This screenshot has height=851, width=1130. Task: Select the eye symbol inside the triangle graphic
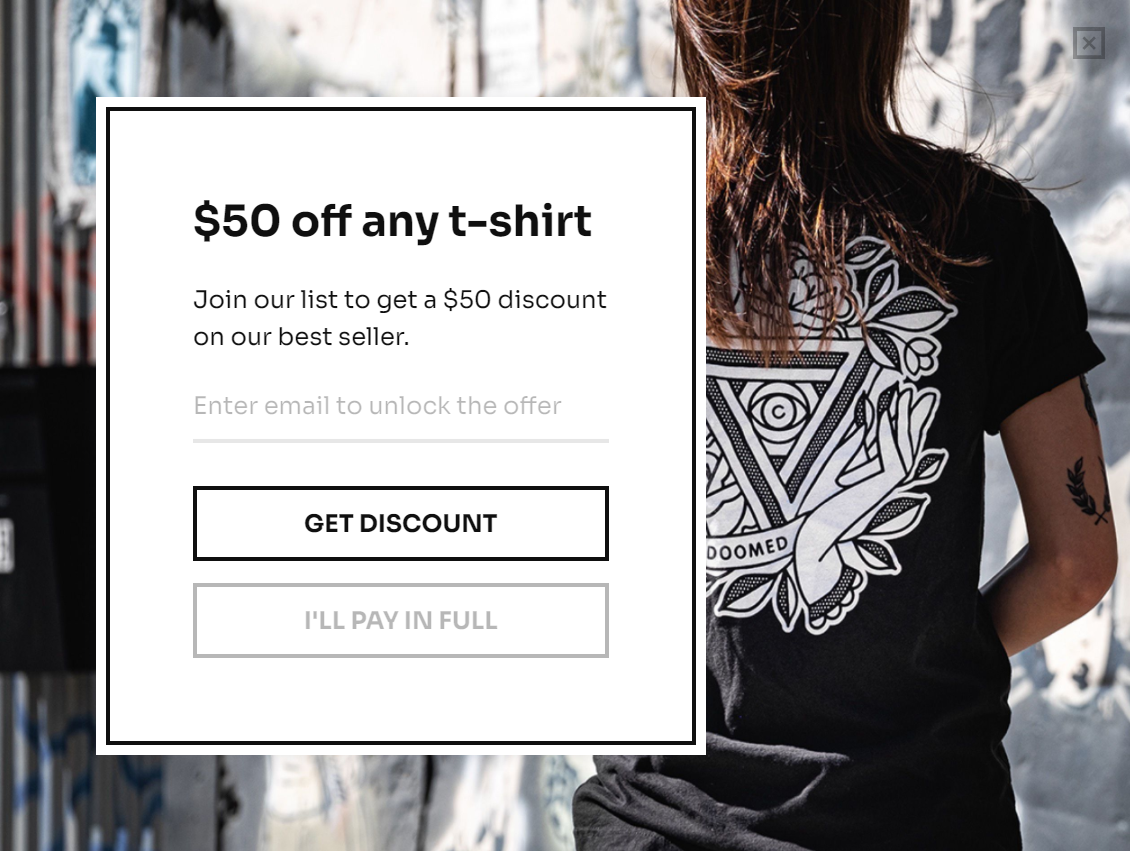click(x=778, y=411)
